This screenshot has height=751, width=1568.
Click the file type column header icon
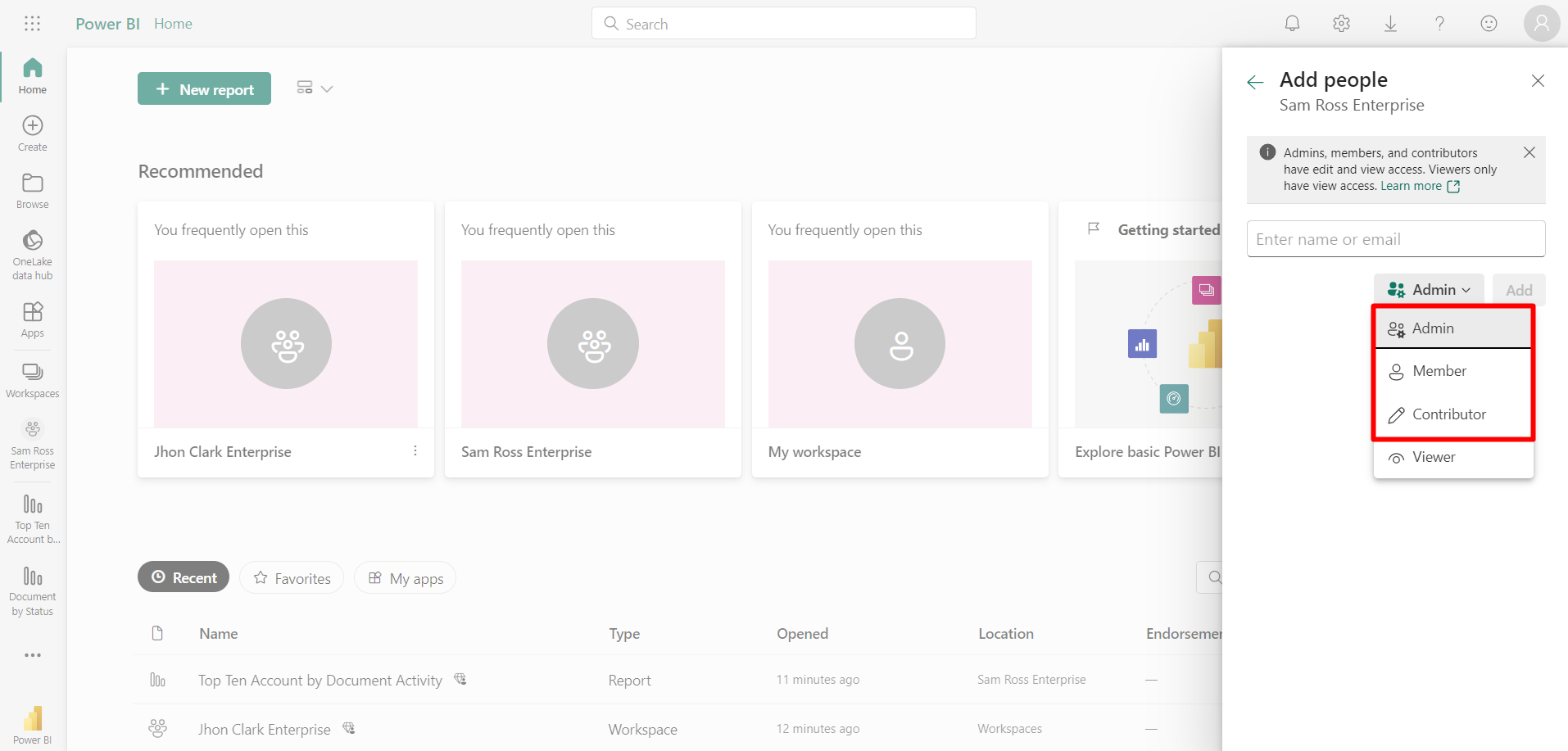157,633
